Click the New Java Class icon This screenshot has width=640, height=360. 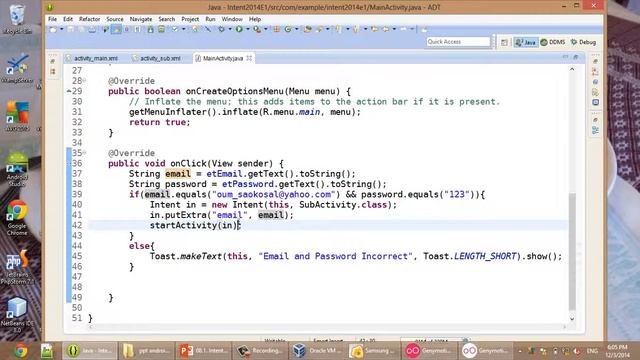coord(288,29)
